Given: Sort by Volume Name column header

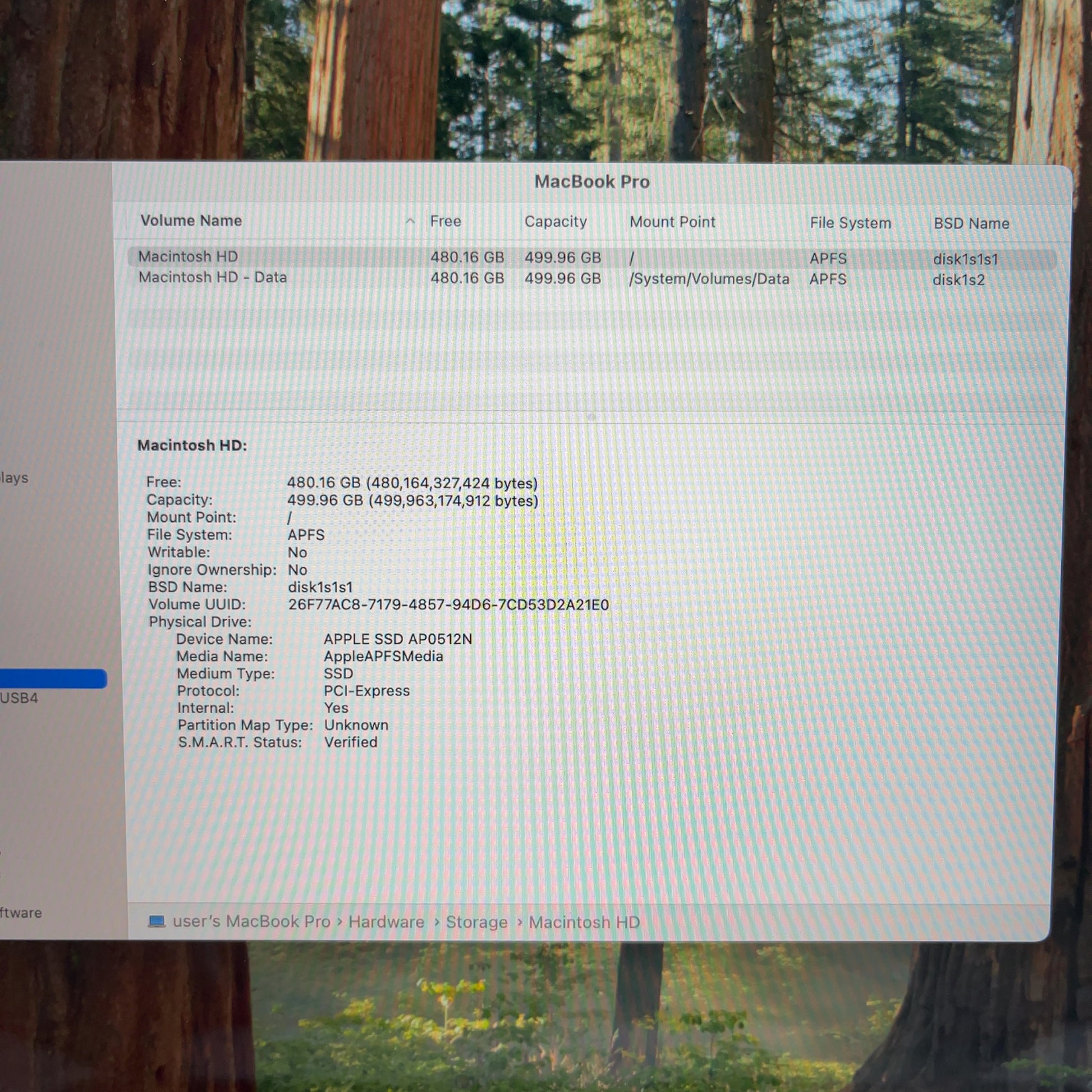Looking at the screenshot, I should pos(191,221).
